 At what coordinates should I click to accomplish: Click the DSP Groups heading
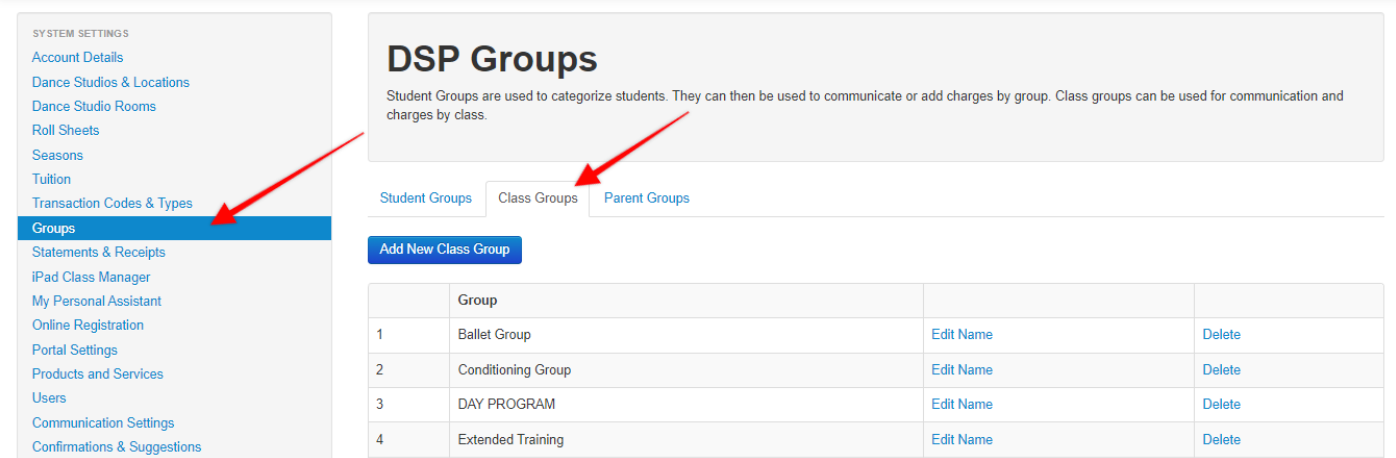coord(492,59)
